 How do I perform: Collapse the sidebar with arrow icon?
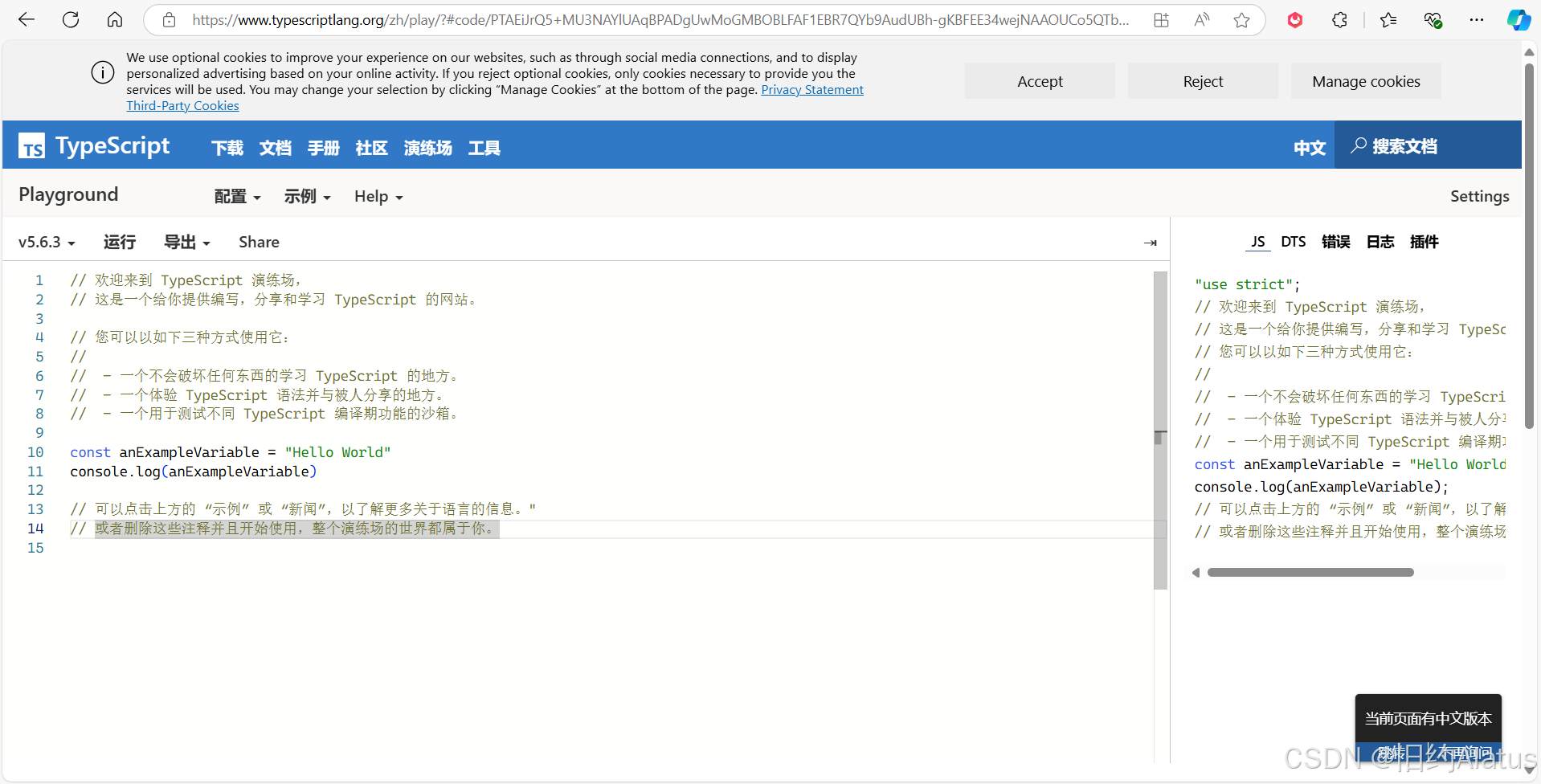[1151, 243]
